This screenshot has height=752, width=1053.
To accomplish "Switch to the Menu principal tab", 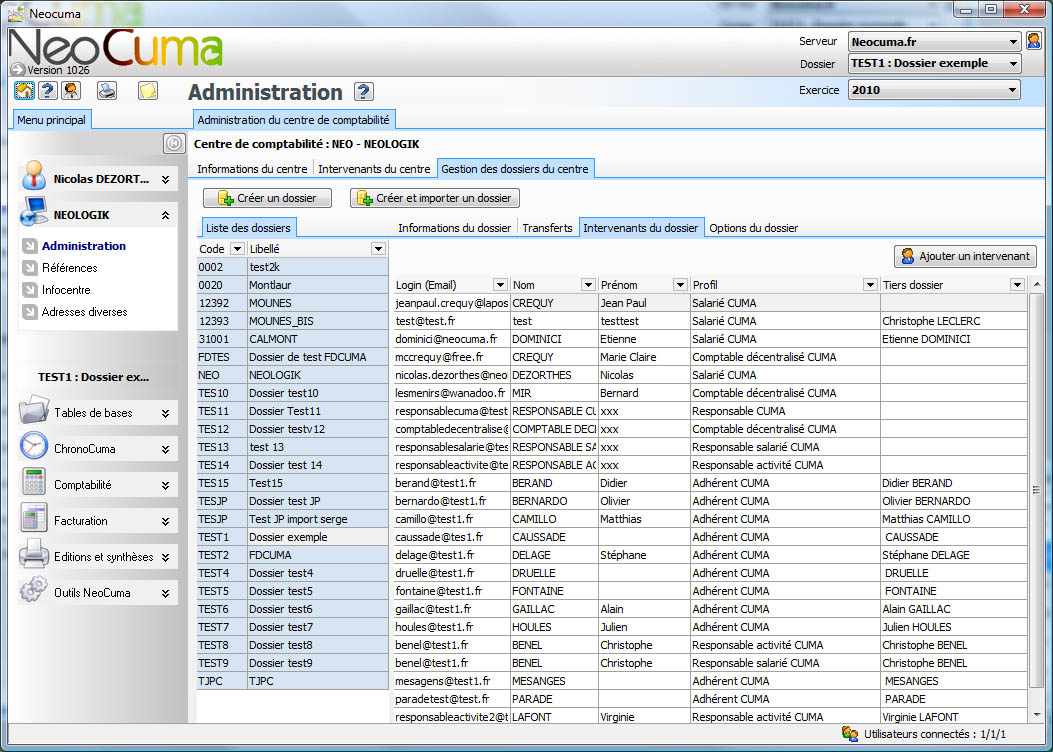I will [52, 120].
